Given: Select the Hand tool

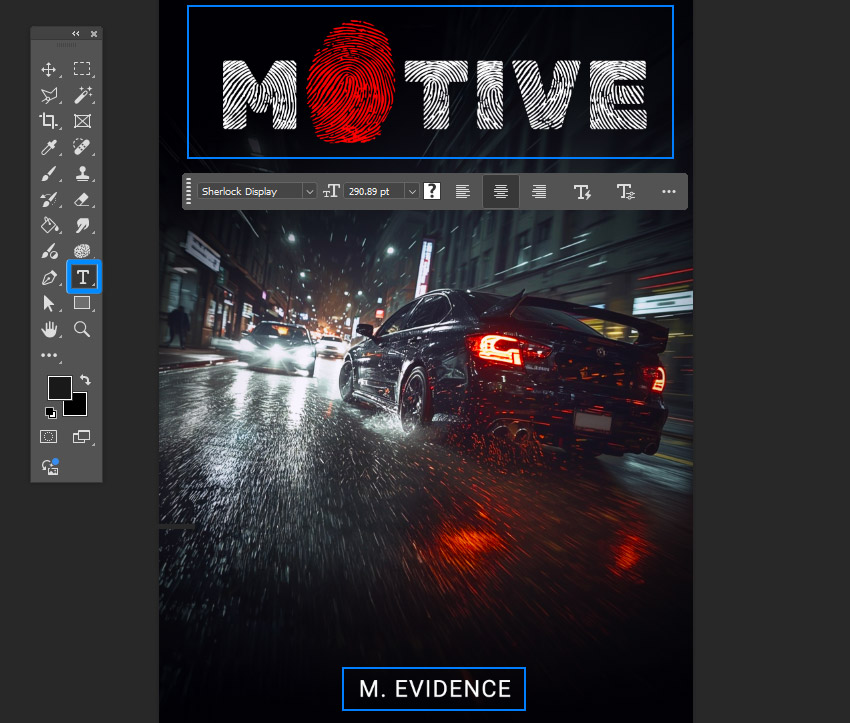Looking at the screenshot, I should point(49,329).
